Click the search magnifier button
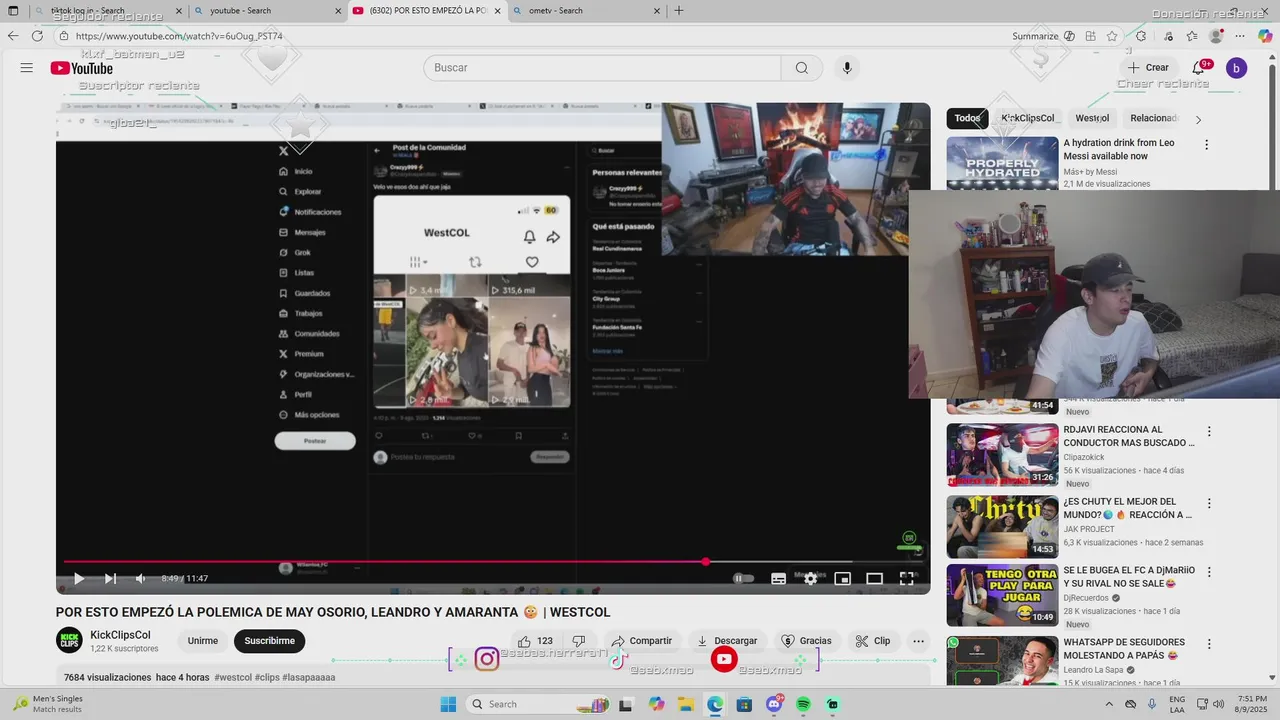This screenshot has width=1280, height=720. (802, 68)
